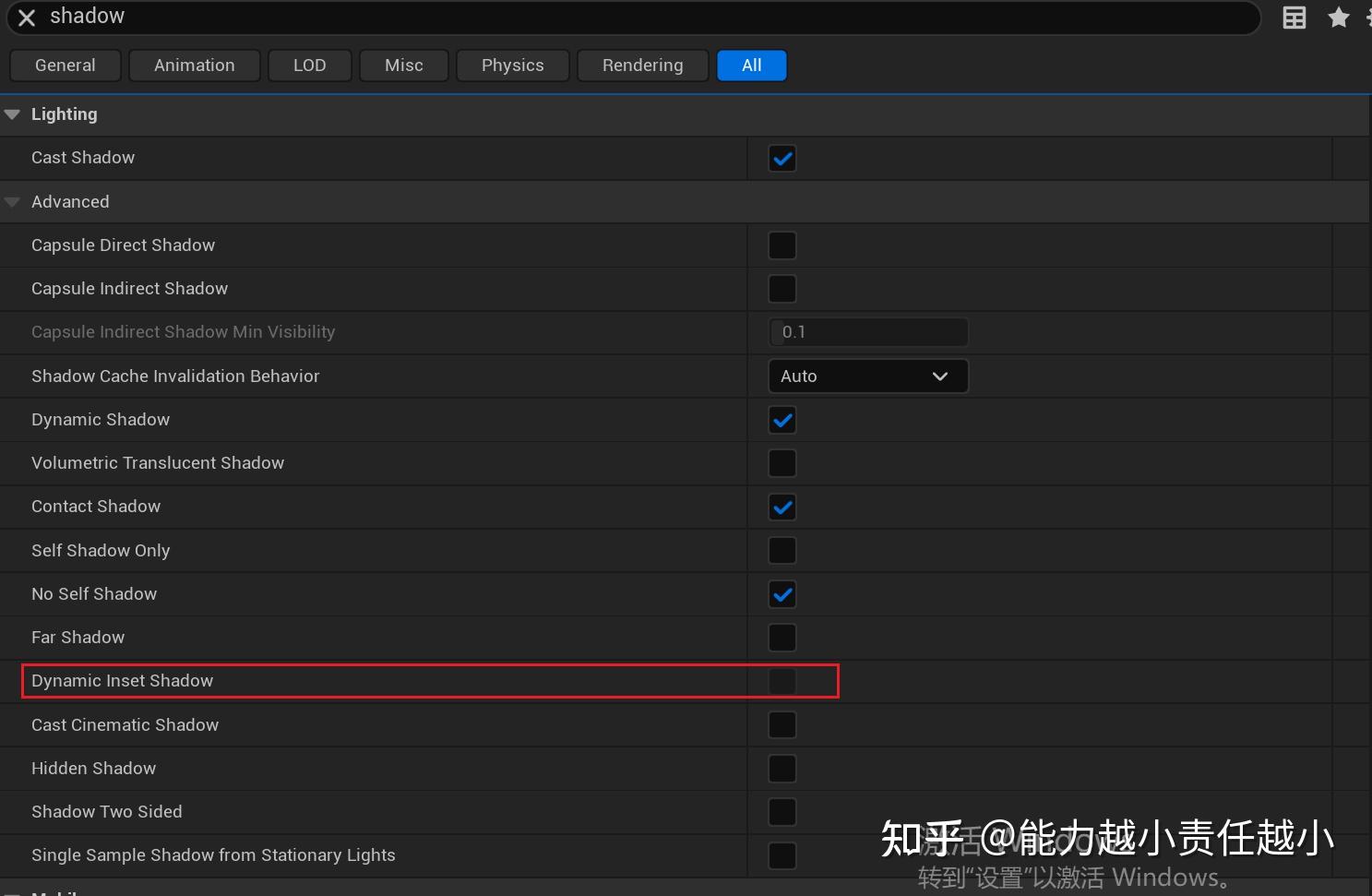Toggle Volumetric Translucent Shadow on
This screenshot has width=1372, height=896.
coord(781,463)
